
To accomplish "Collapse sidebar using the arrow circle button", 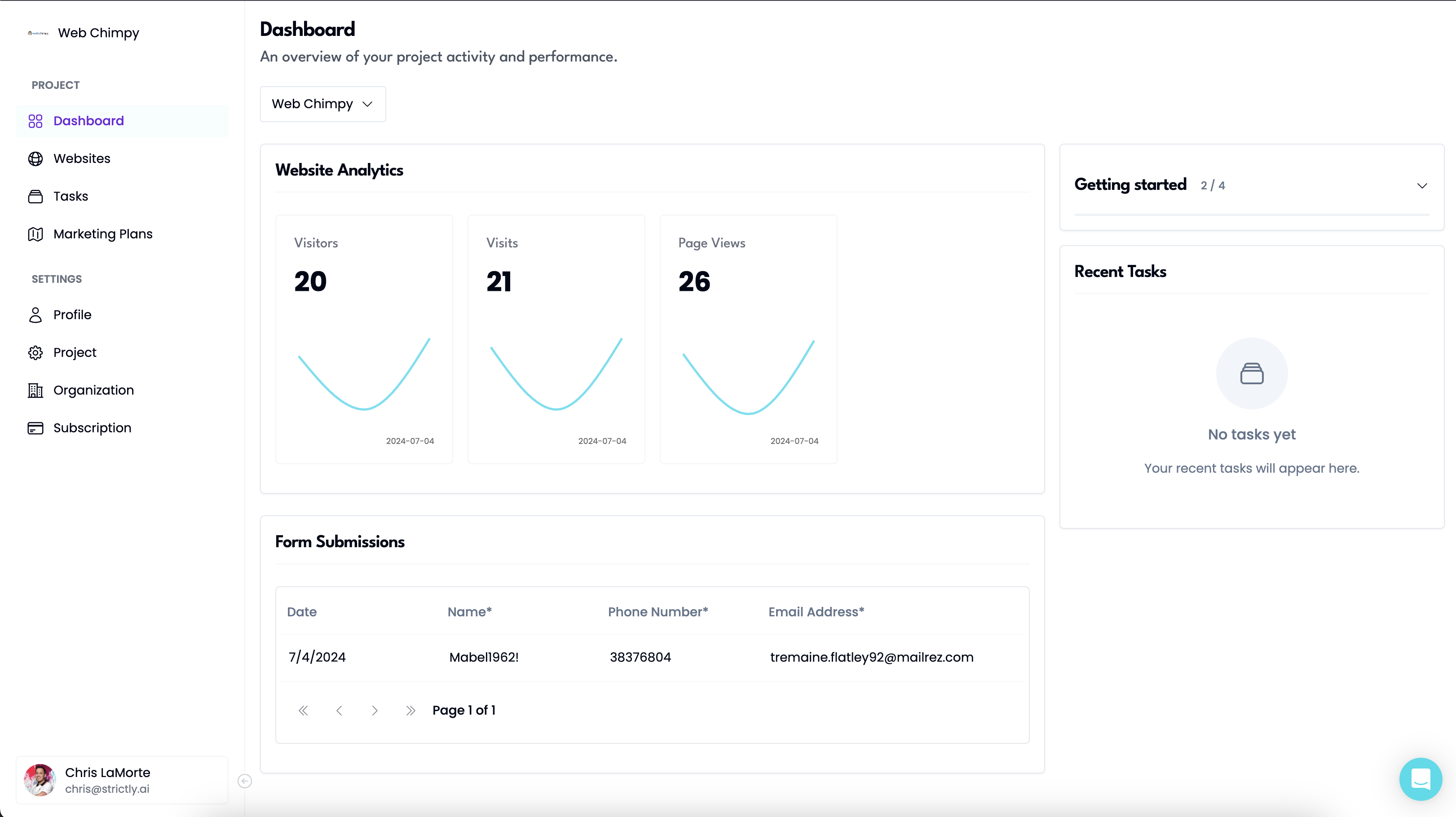I will [x=245, y=781].
